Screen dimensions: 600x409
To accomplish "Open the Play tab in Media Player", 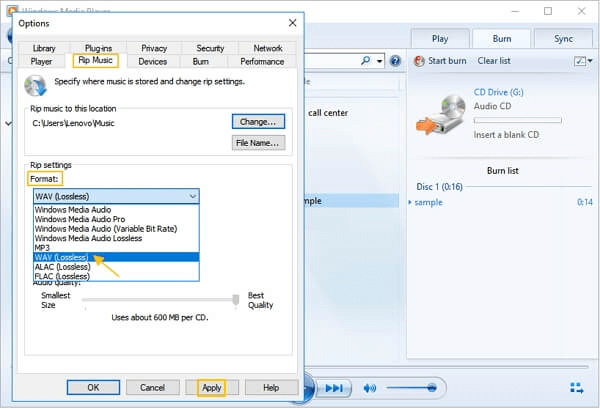I will (x=440, y=39).
